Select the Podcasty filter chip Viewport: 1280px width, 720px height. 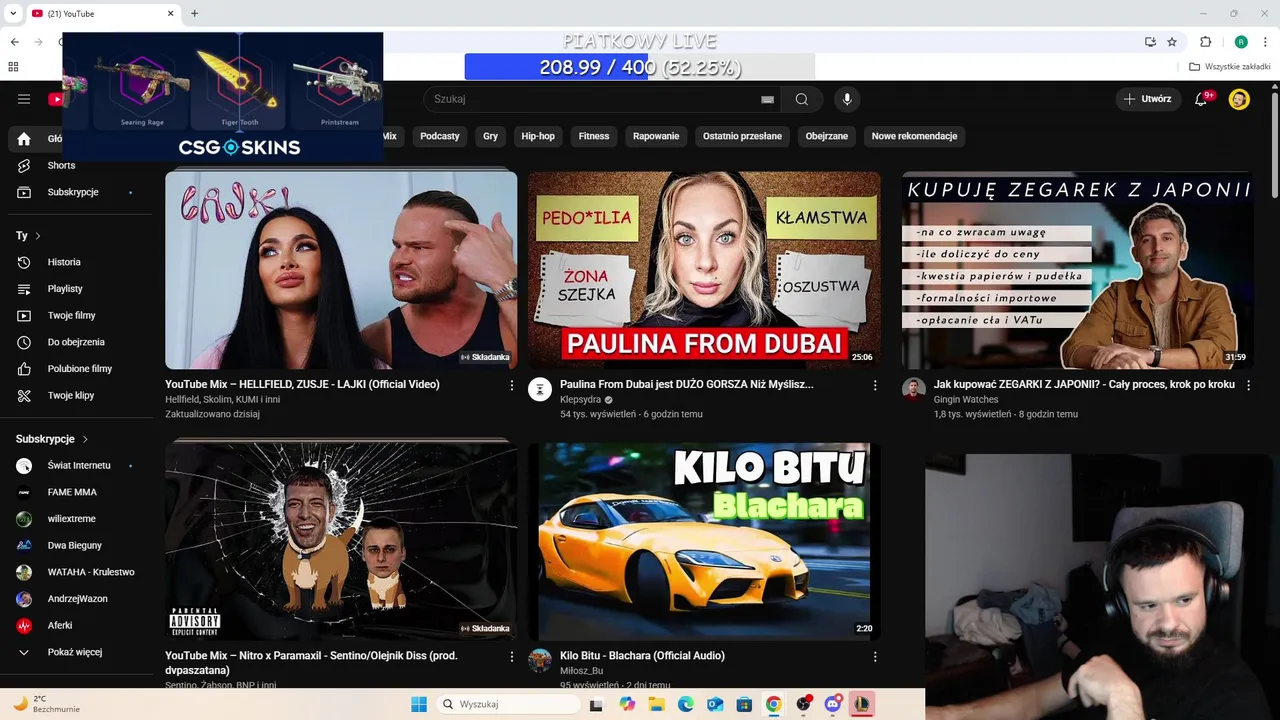[440, 136]
